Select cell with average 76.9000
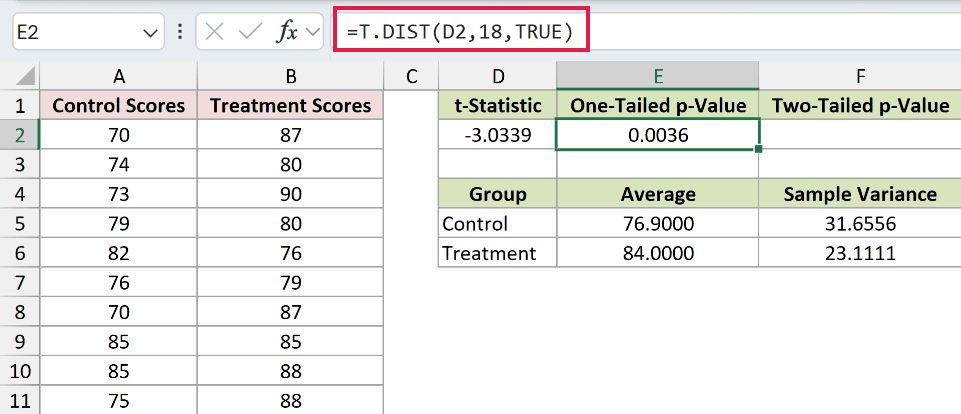961x414 pixels. tap(658, 223)
